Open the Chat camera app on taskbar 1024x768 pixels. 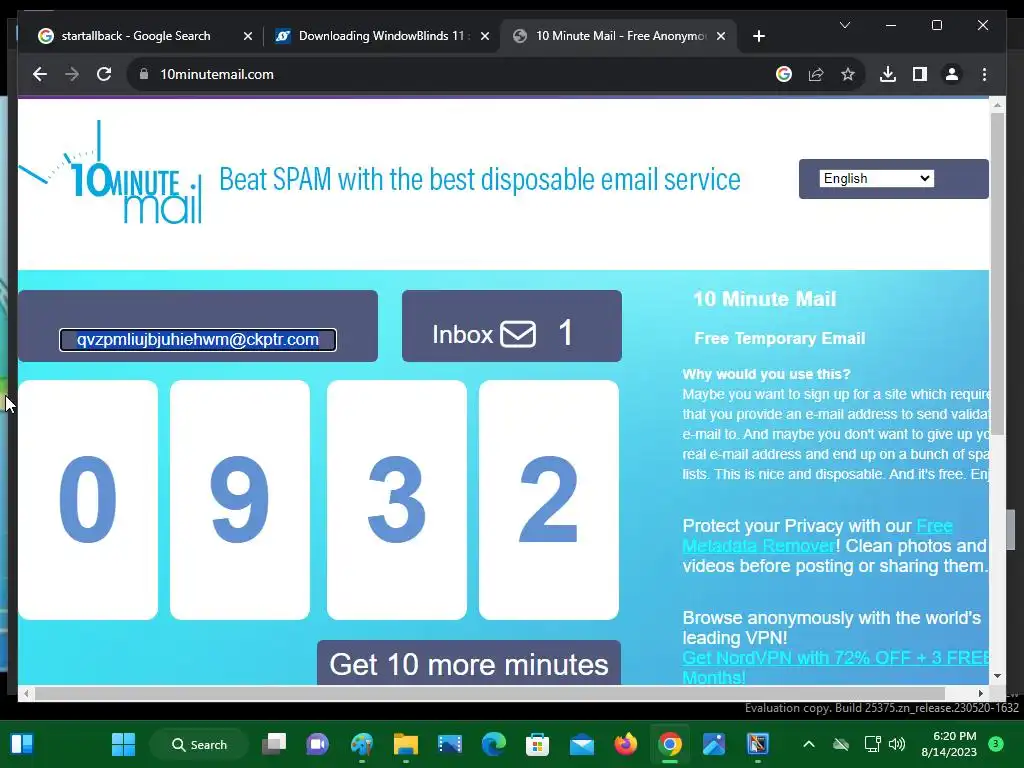click(x=318, y=744)
